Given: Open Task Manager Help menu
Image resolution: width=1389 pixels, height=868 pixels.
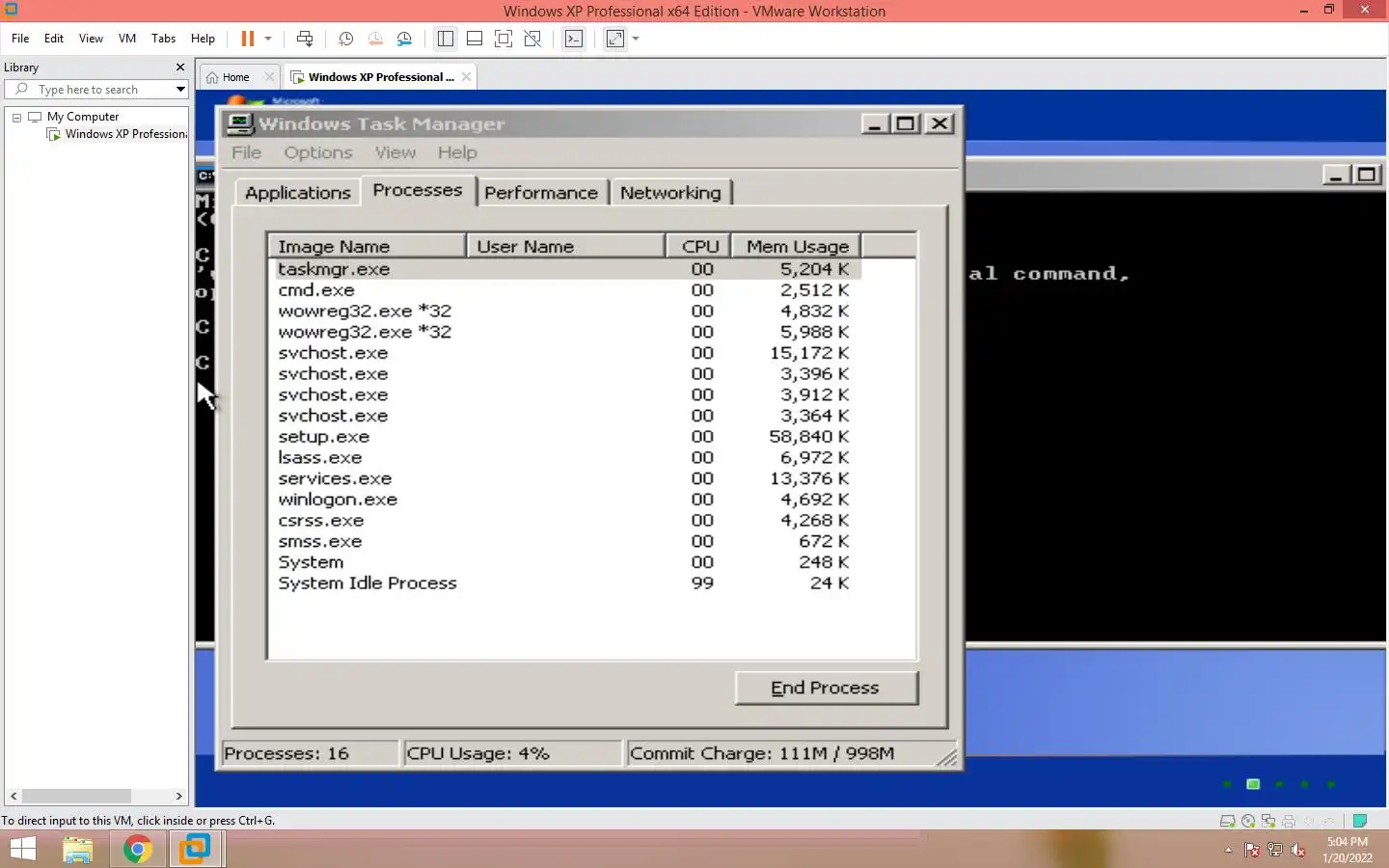Looking at the screenshot, I should coord(457,152).
